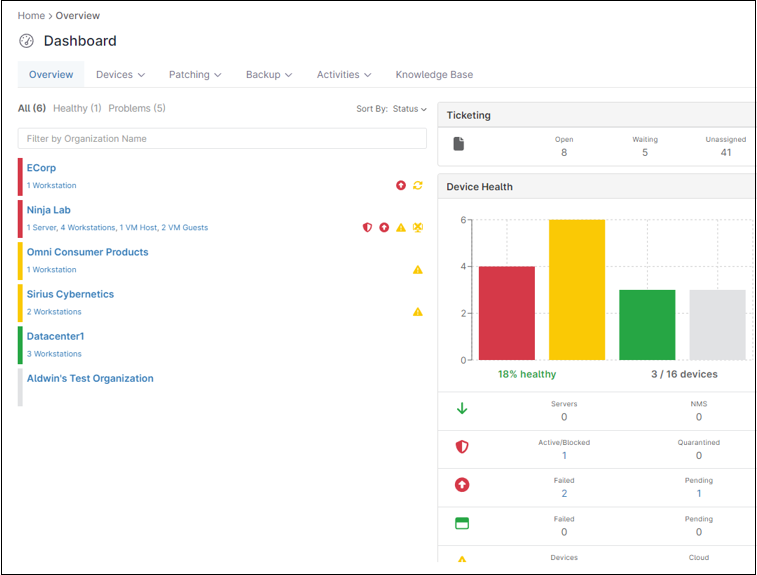Click the Filter by Organization Name field
757x575 pixels.
(x=222, y=139)
